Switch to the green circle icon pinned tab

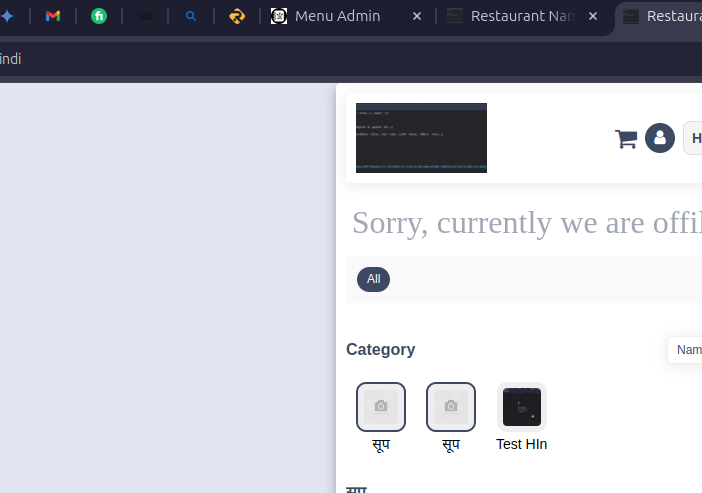tap(99, 16)
